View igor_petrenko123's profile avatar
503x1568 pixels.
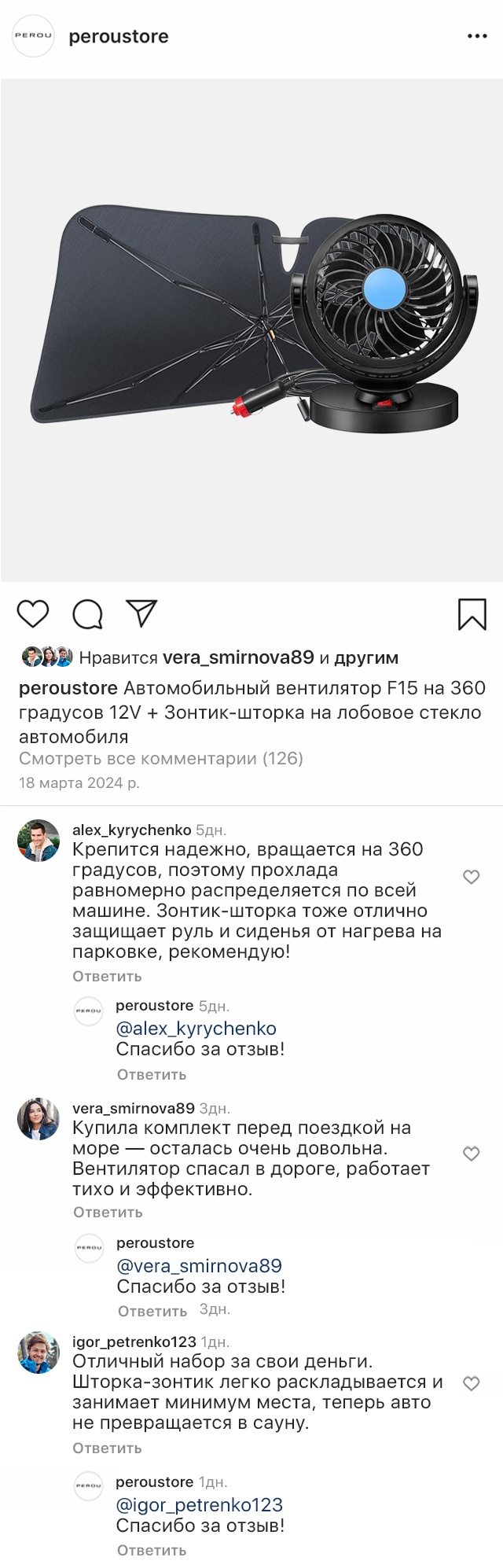[39, 1353]
